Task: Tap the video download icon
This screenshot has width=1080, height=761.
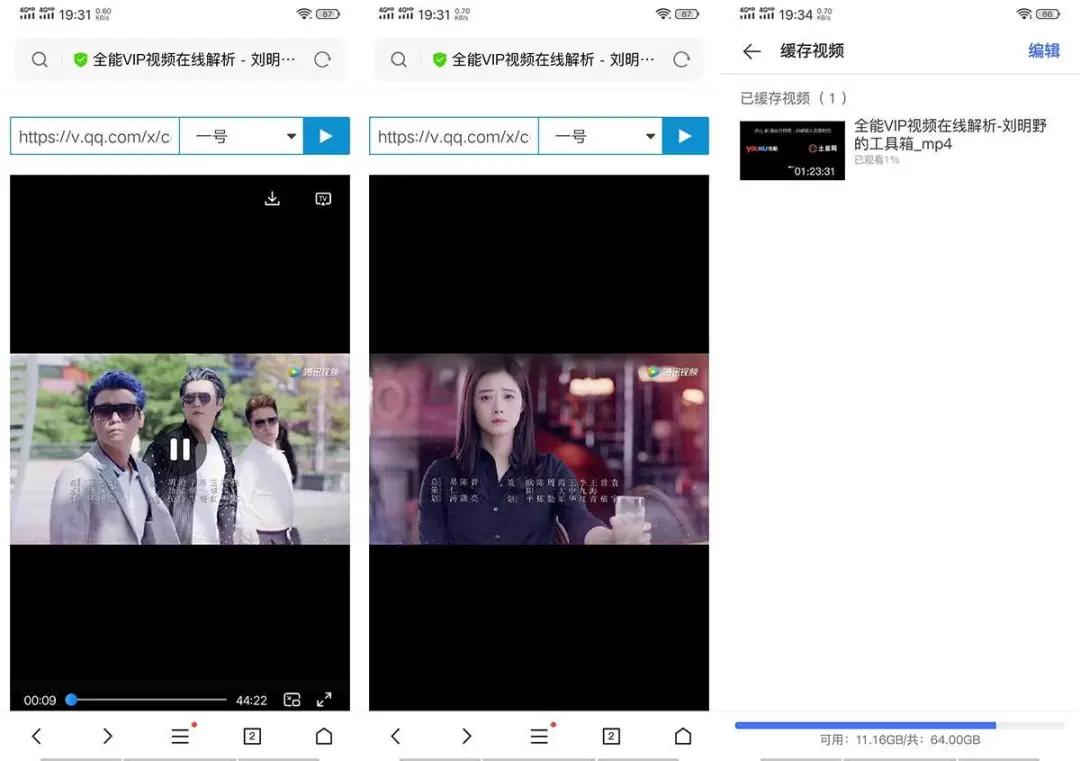Action: pyautogui.click(x=272, y=197)
